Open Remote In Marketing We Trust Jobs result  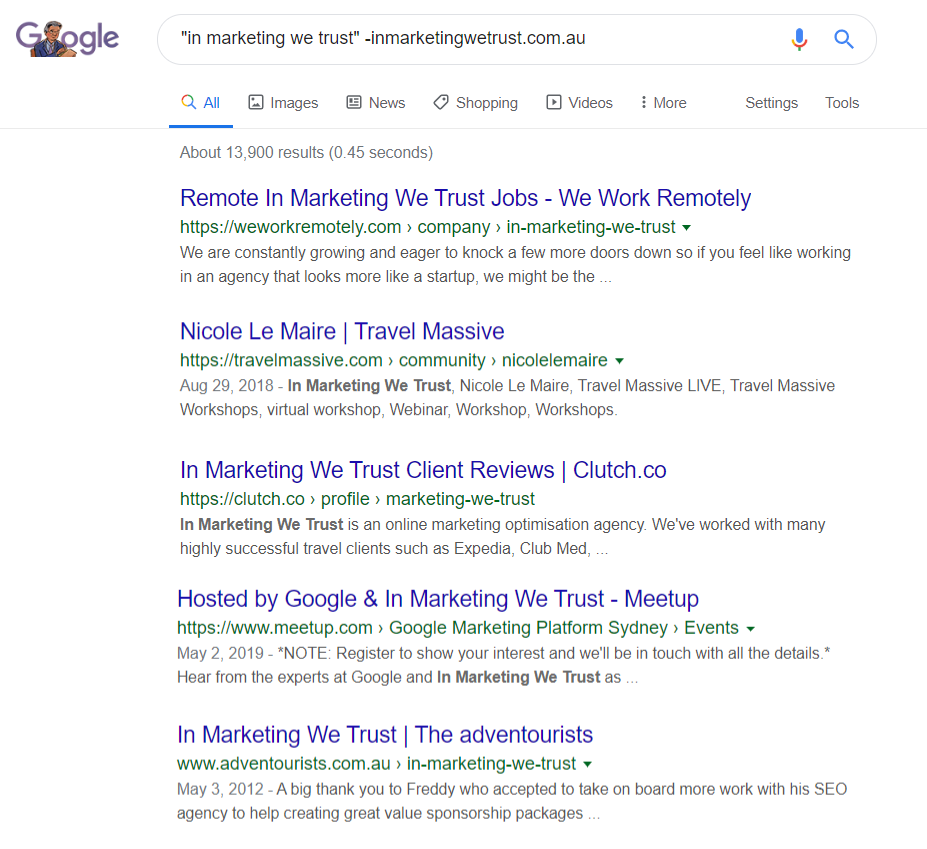(465, 198)
